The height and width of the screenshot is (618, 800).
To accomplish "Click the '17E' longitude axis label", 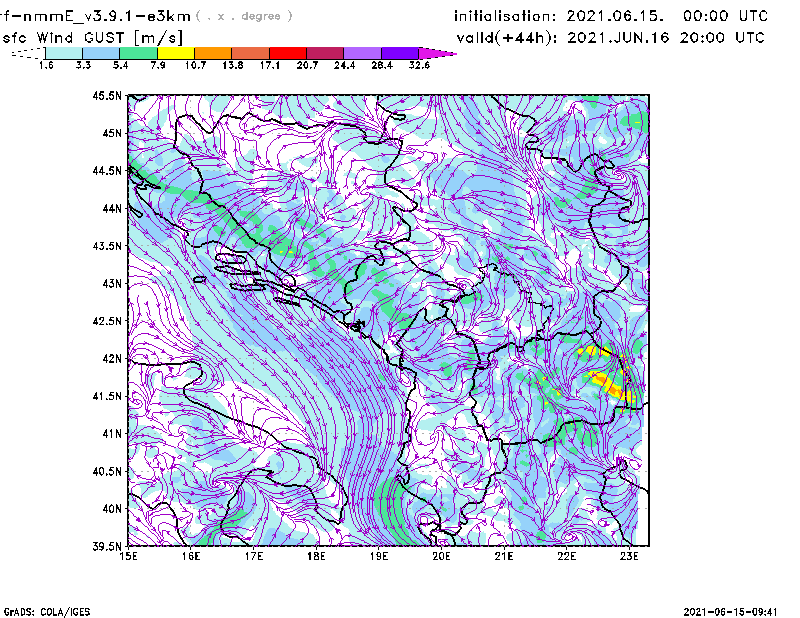I will [x=254, y=556].
